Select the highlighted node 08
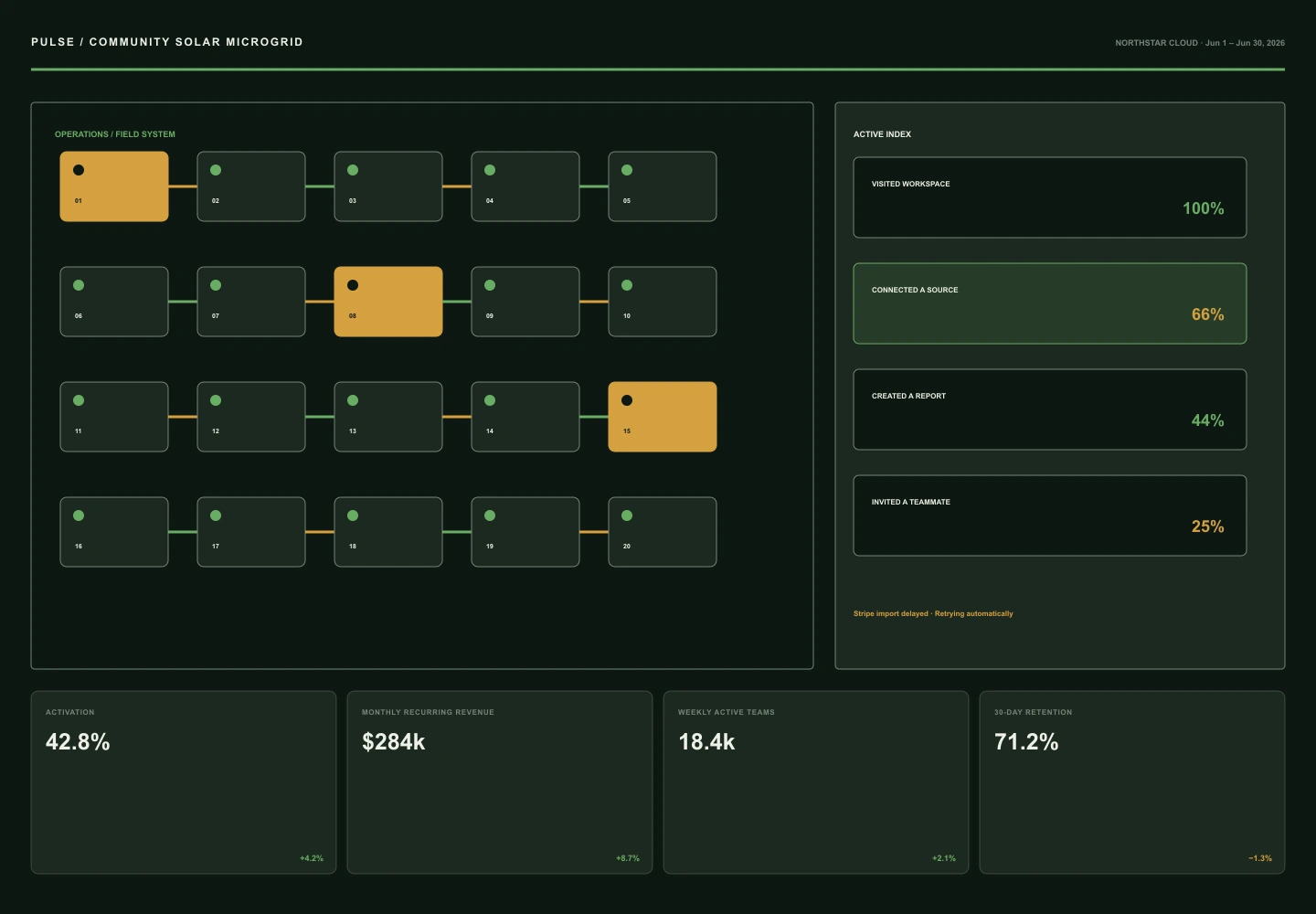 [388, 302]
